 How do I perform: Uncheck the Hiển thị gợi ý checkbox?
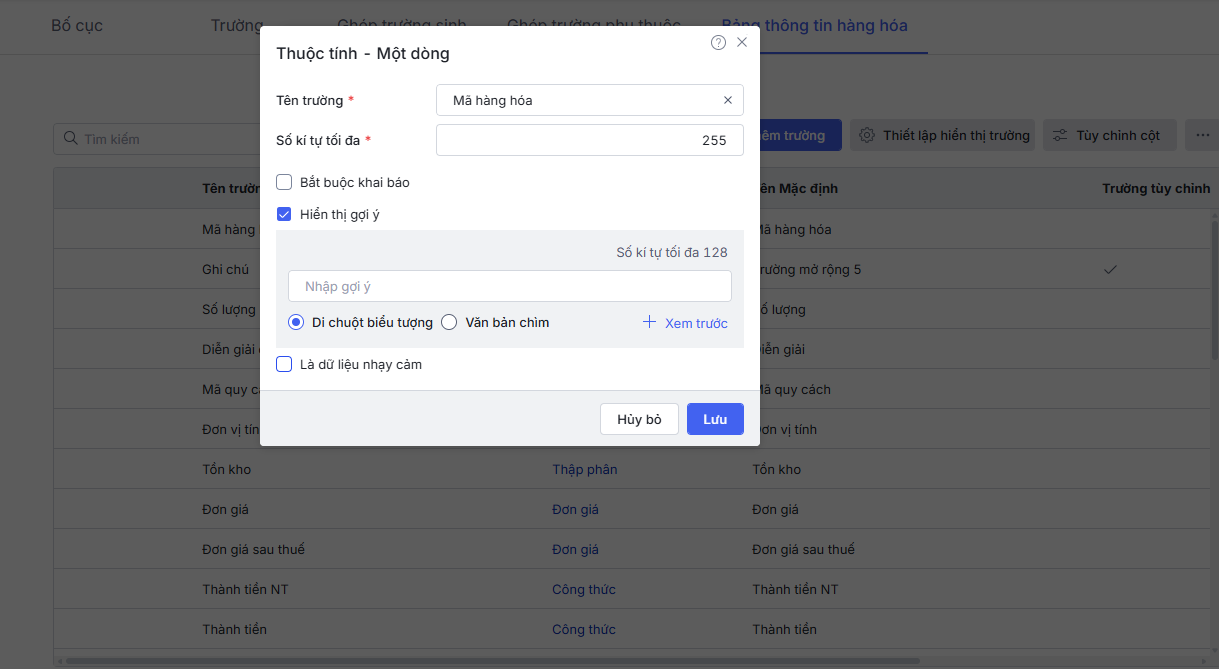pos(284,214)
